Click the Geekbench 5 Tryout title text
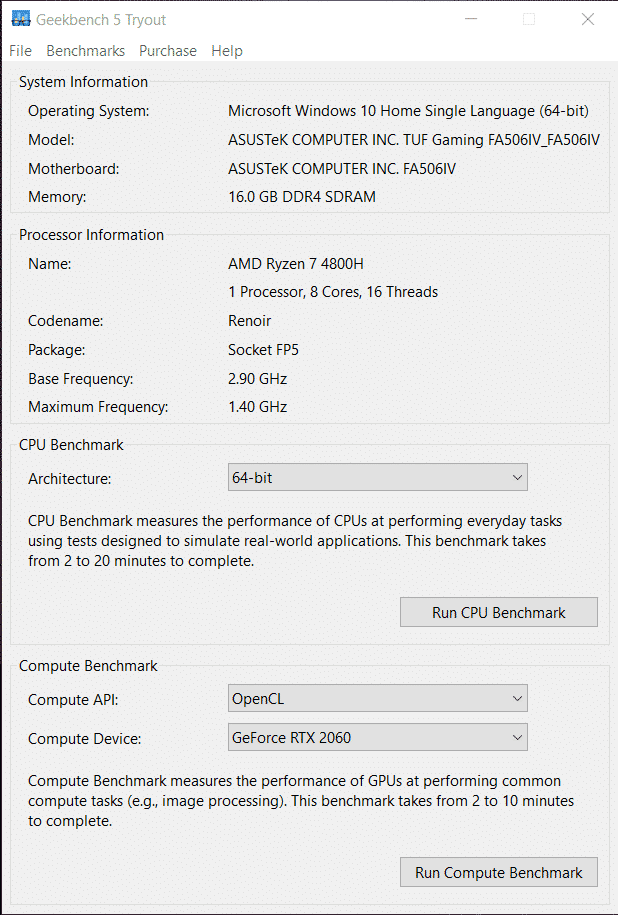The image size is (618, 915). (101, 19)
